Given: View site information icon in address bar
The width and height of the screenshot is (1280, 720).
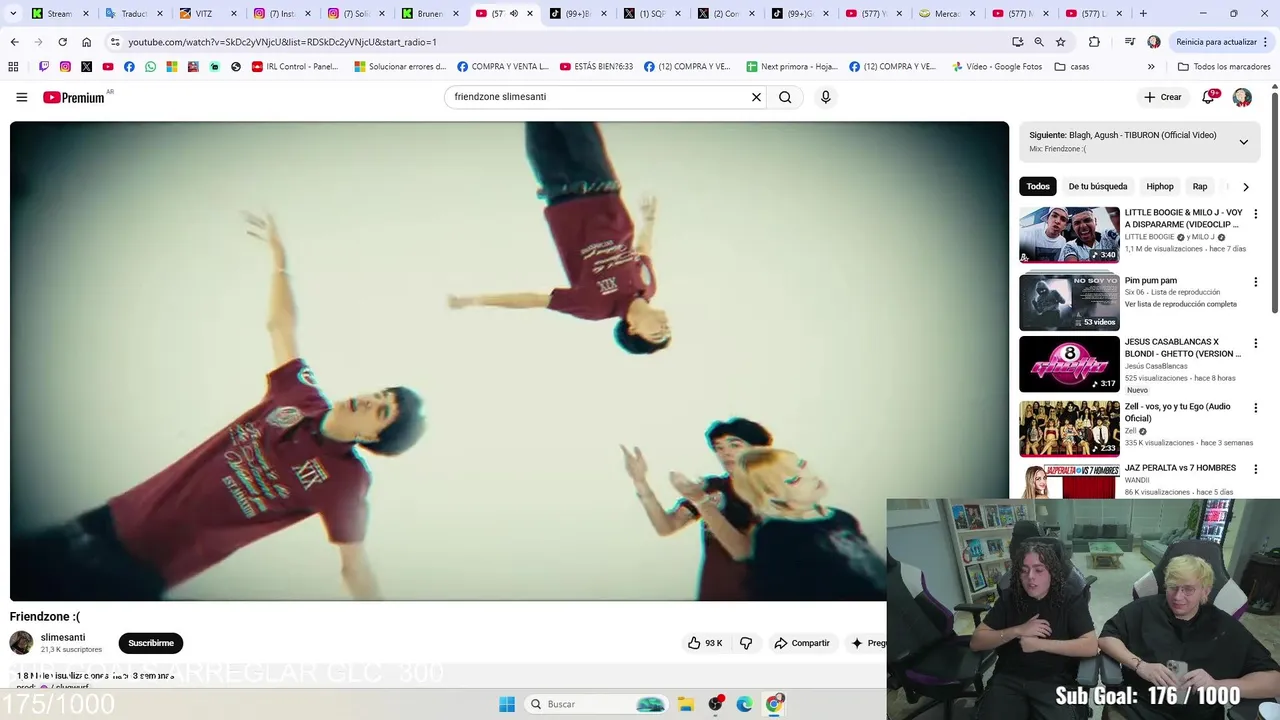Looking at the screenshot, I should (x=115, y=42).
